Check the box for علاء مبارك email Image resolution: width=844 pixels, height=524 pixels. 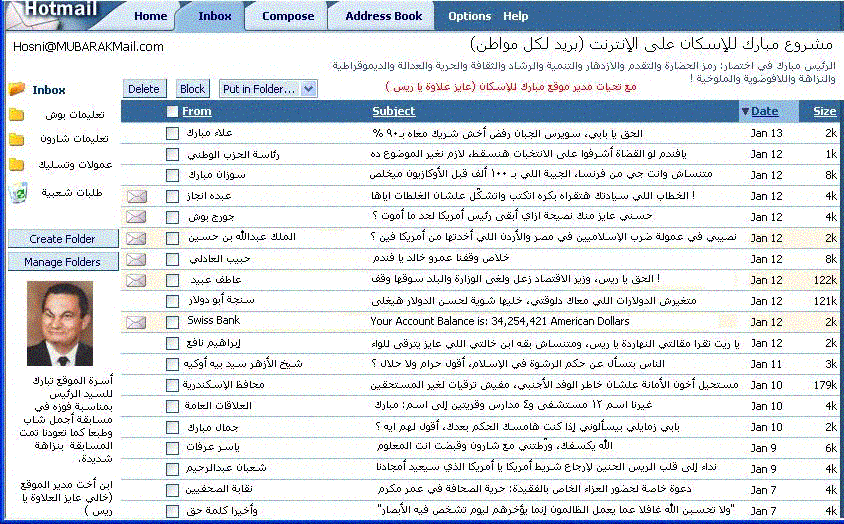[172, 133]
